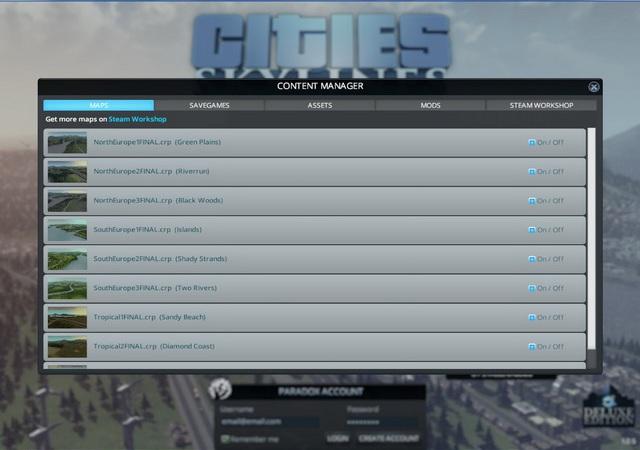Image resolution: width=640 pixels, height=450 pixels.
Task: Click the Login button
Action: [x=338, y=439]
